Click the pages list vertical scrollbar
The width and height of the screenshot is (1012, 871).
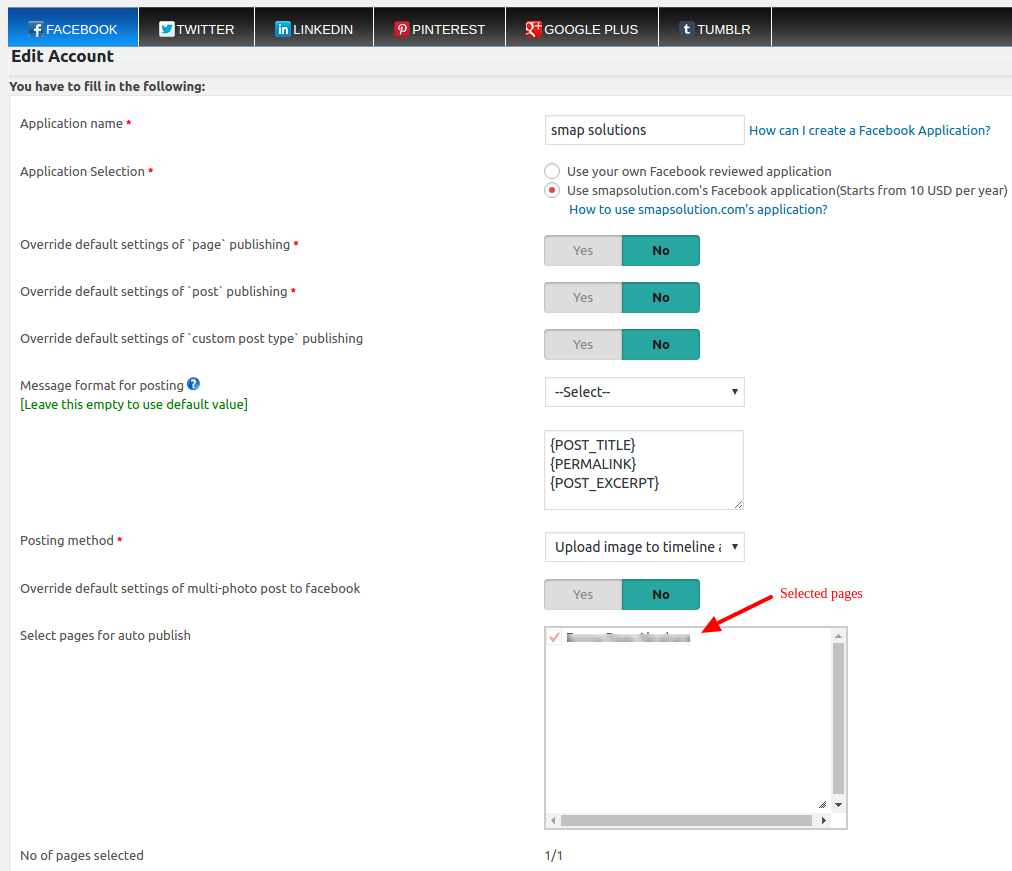pos(838,718)
